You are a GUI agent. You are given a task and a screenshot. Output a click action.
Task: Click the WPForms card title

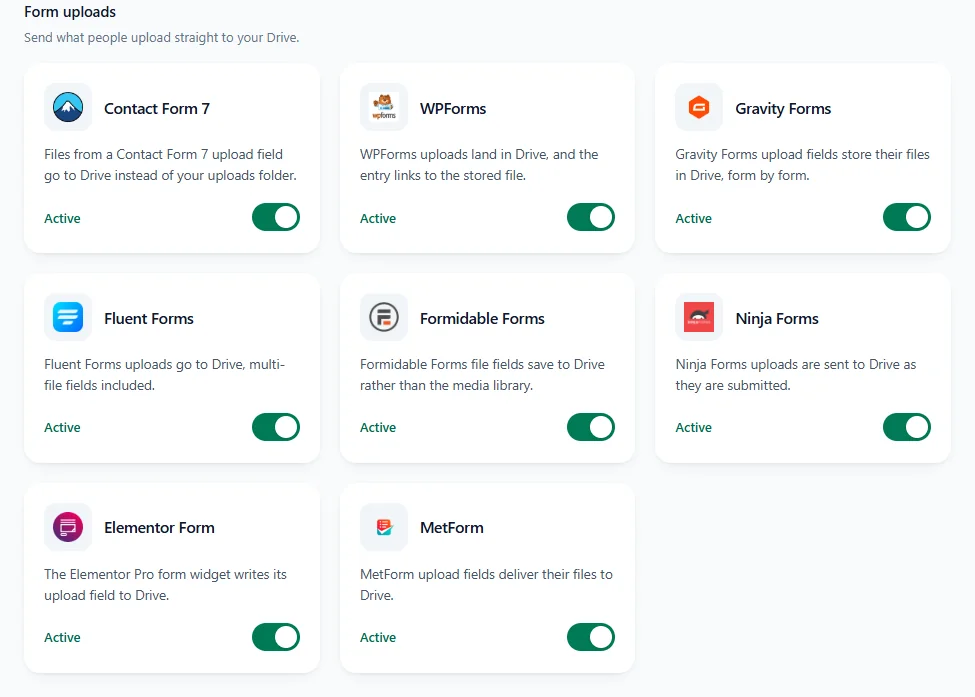(x=453, y=109)
